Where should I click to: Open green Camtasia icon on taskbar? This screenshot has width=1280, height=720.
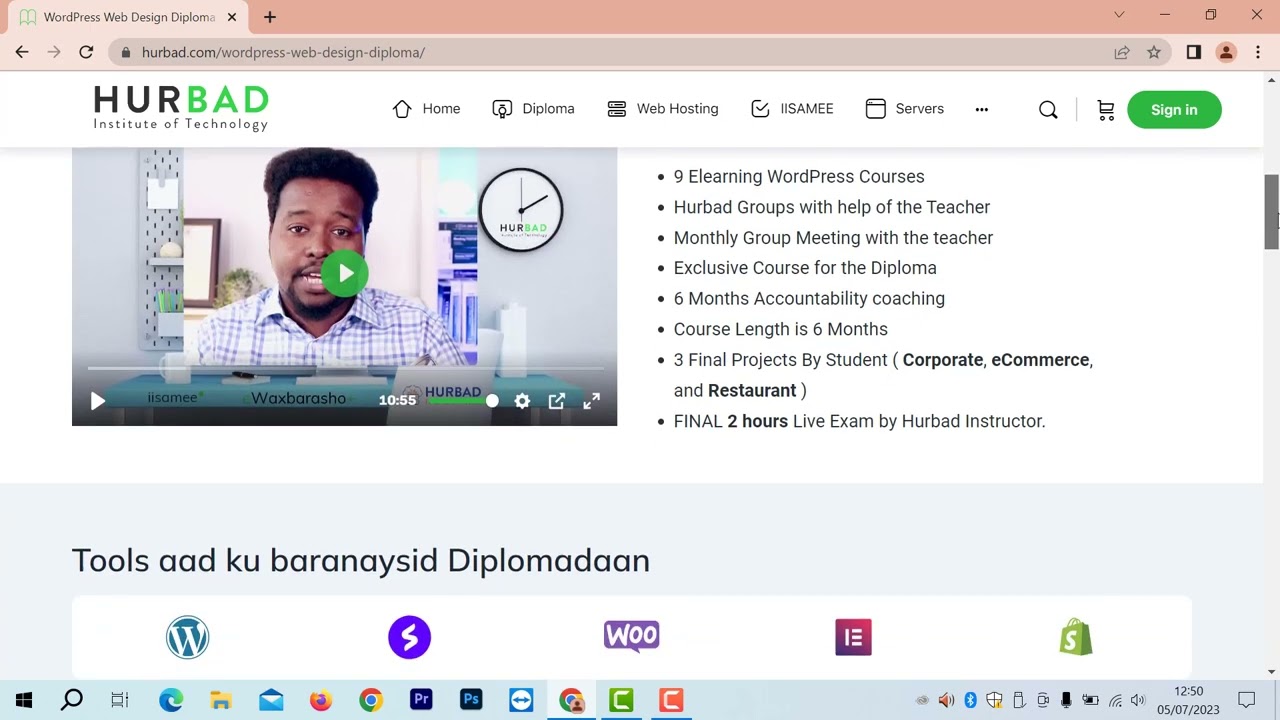tap(621, 700)
